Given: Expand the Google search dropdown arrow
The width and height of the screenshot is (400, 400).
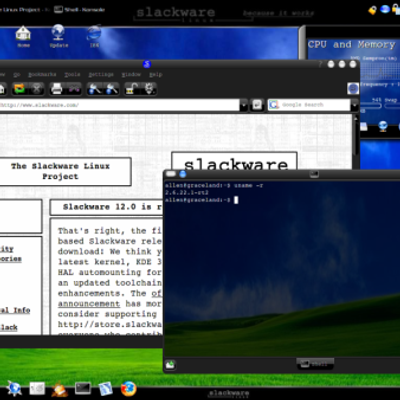Looking at the screenshot, I should [x=354, y=105].
